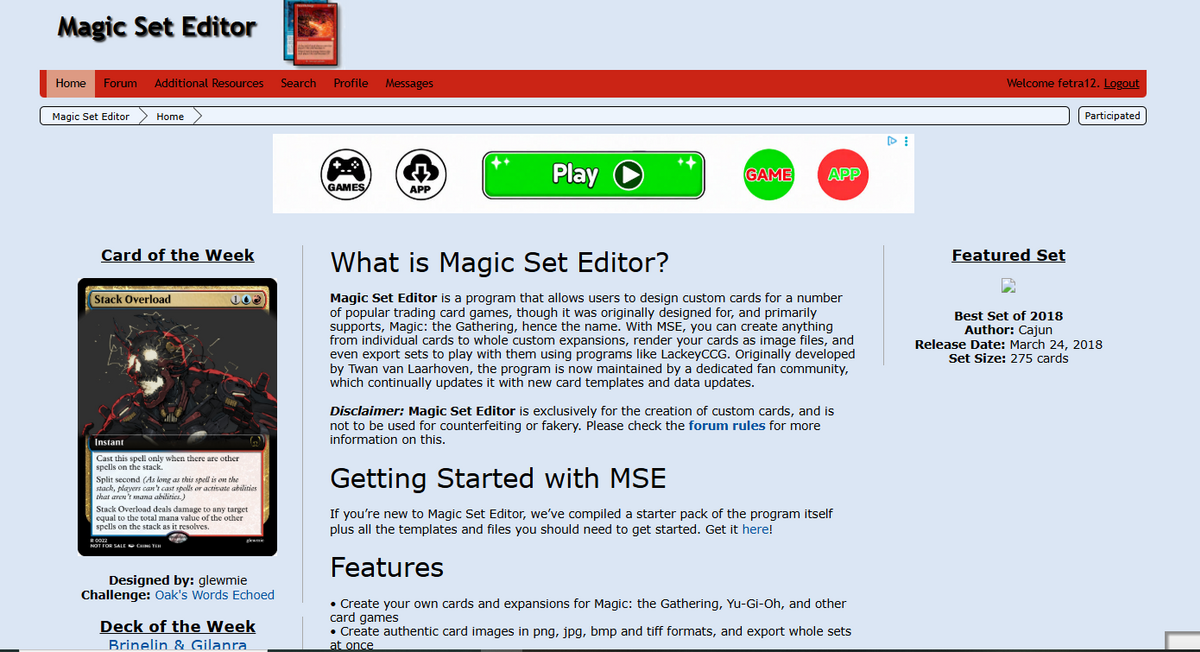
Task: Open the ad options via the blue AdChoices icon
Action: [891, 141]
